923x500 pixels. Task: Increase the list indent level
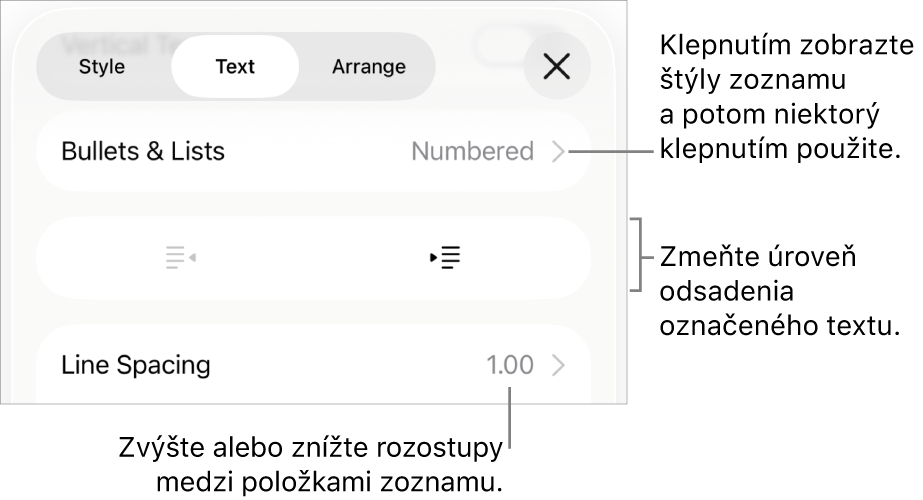445,258
